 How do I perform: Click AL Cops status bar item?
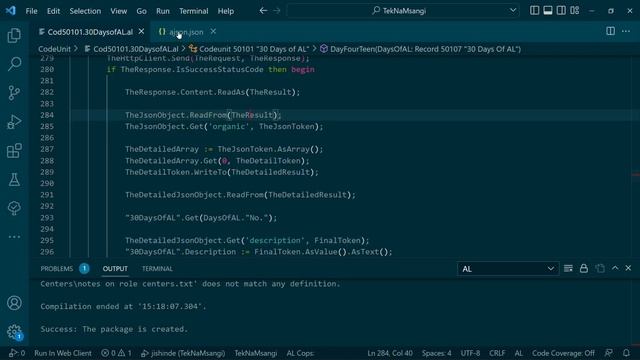[300, 353]
